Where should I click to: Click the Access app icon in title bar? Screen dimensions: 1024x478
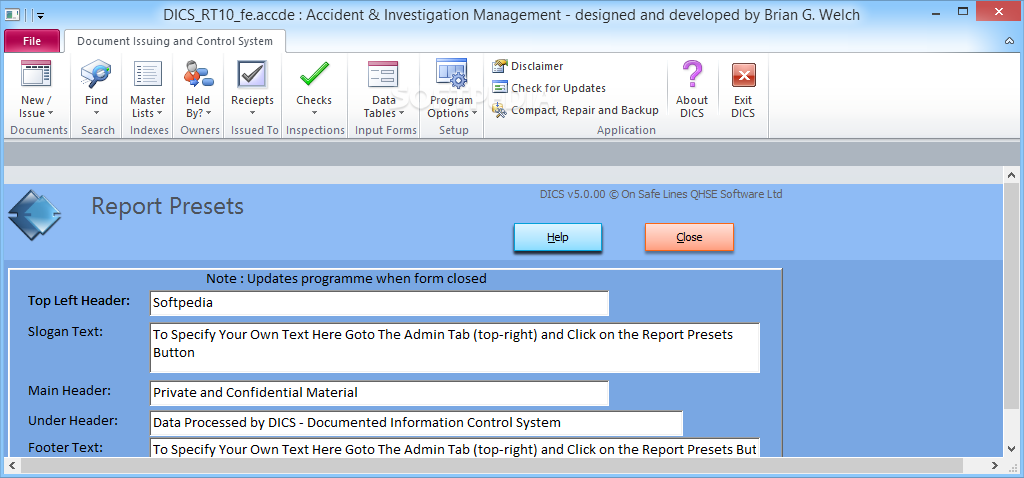coord(13,14)
